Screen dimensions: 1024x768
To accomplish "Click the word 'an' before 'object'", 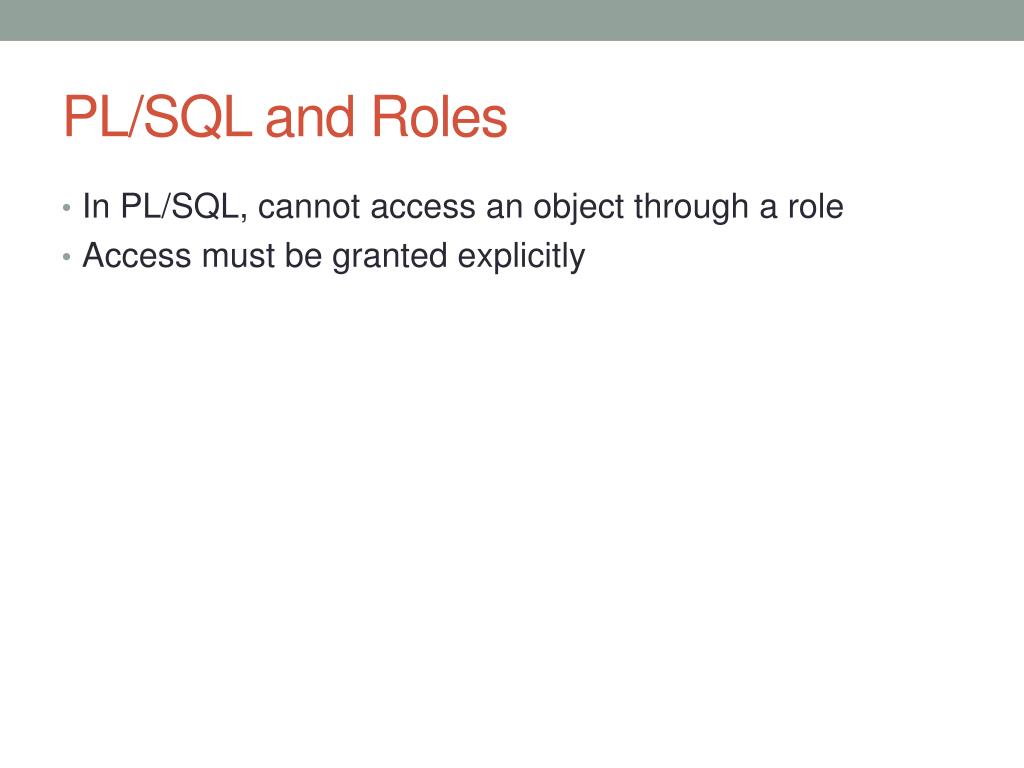I will tap(505, 208).
